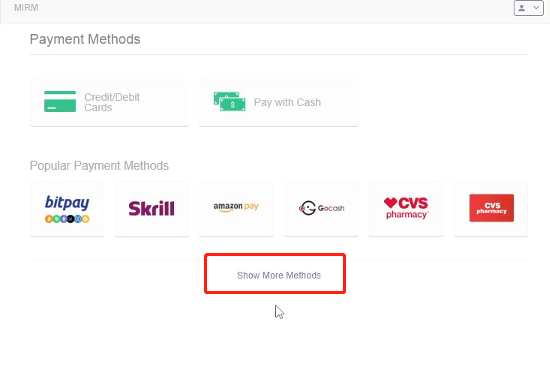Pick the Skrill payment logo
The image size is (550, 367).
[152, 208]
